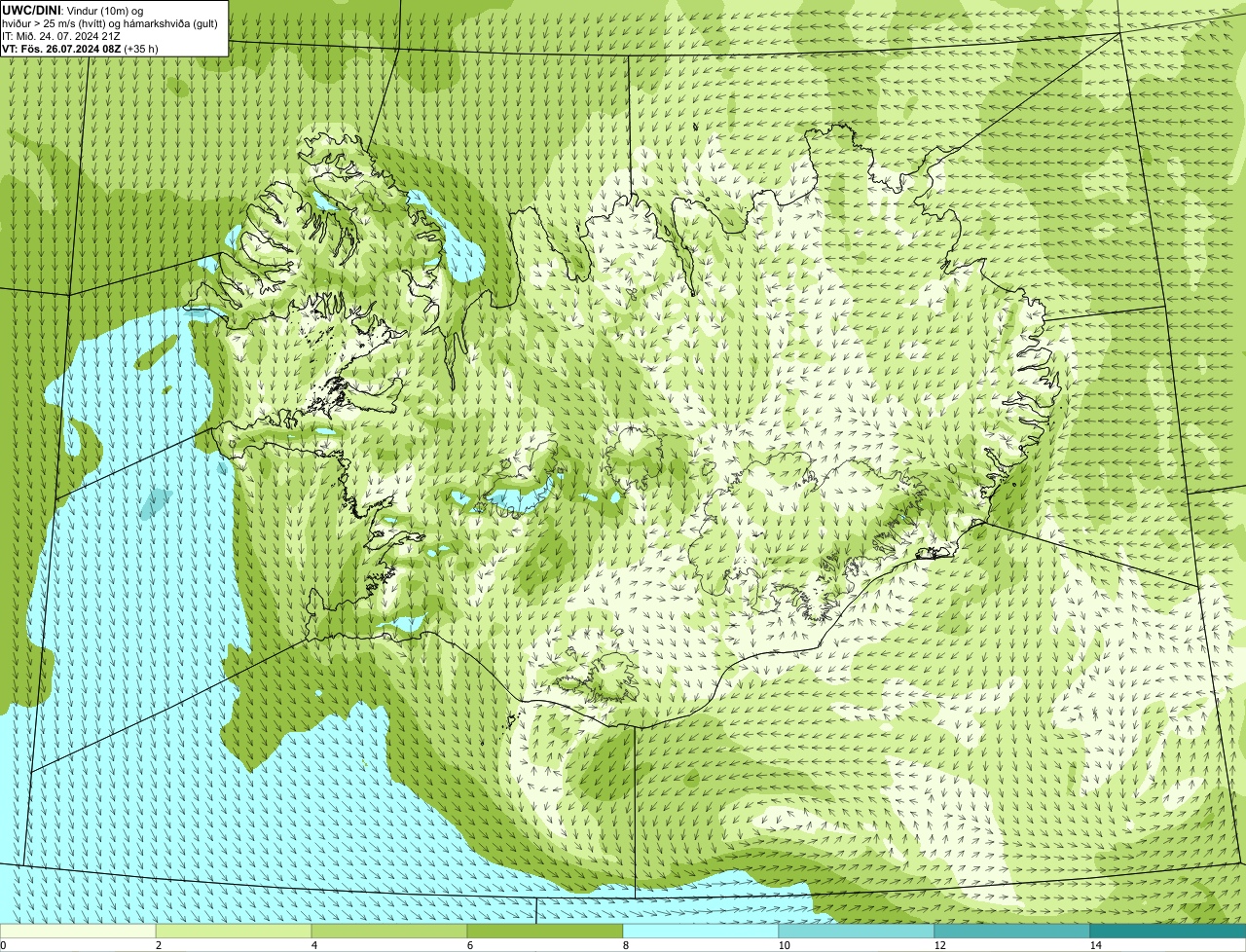The image size is (1246, 952).
Task: Click the 0–2 m/s pale yellow legend swatch
Action: pyautogui.click(x=78, y=931)
